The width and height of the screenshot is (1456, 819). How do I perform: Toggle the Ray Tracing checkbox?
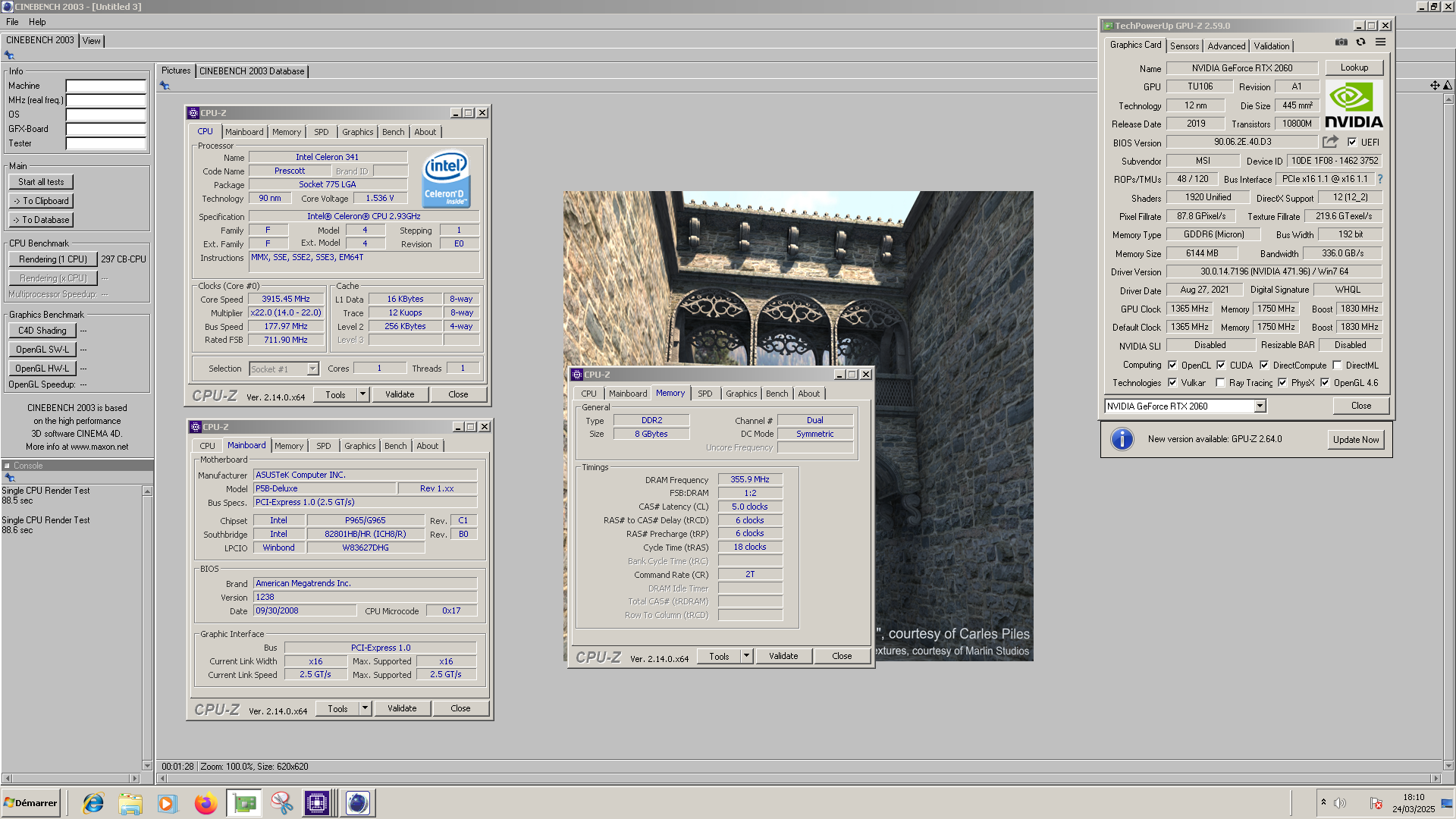(1220, 382)
